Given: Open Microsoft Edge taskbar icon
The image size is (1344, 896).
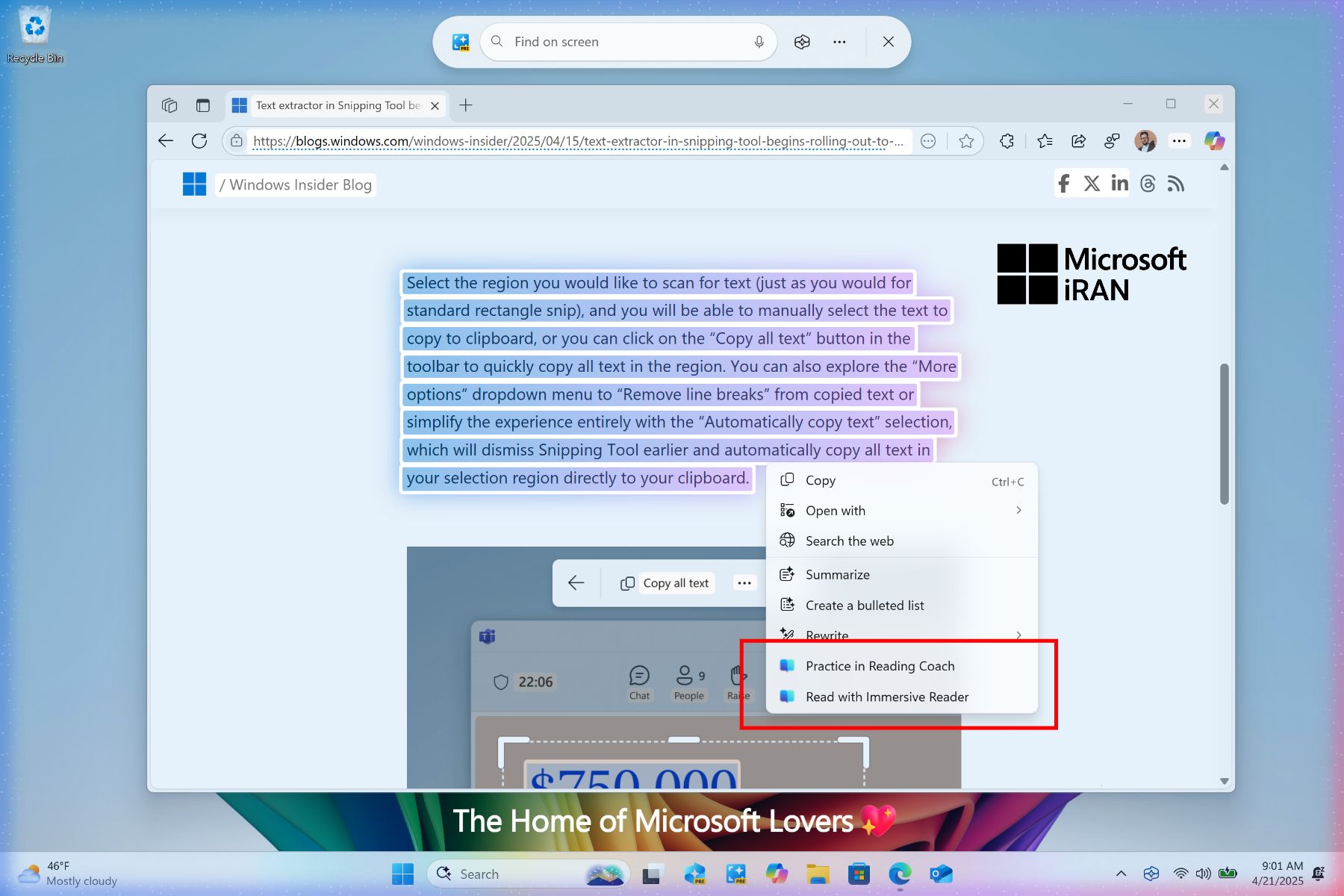Looking at the screenshot, I should tap(900, 874).
